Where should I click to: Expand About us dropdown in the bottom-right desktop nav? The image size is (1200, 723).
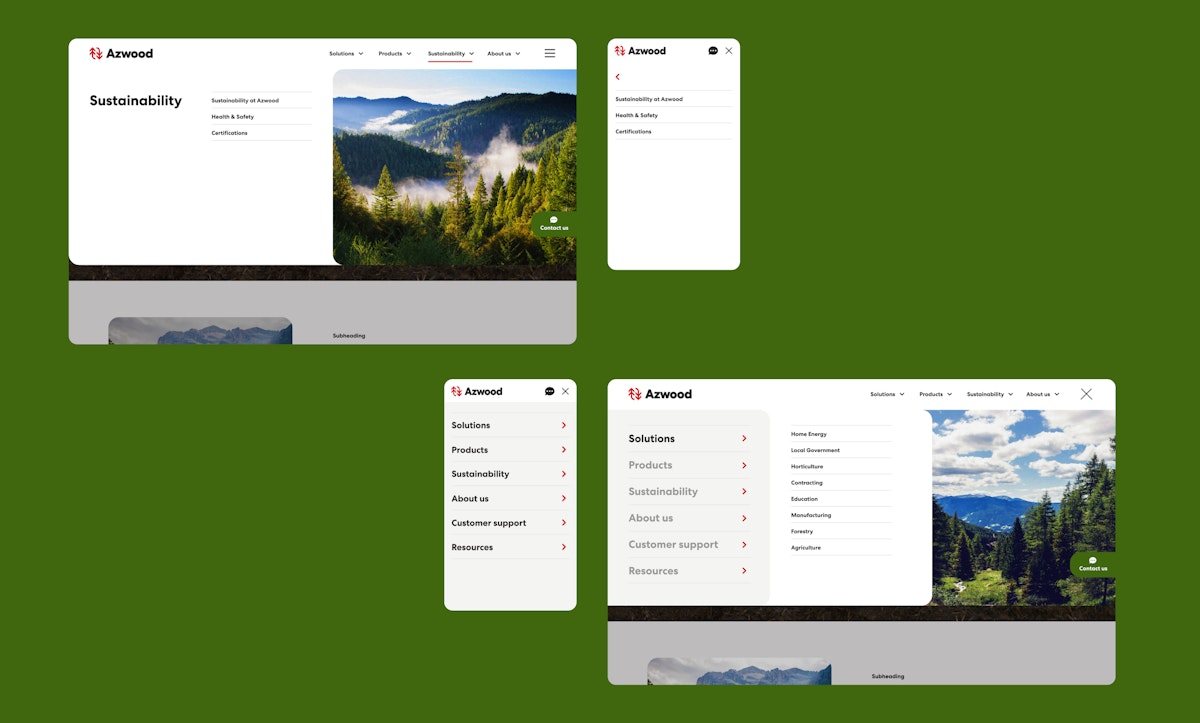coord(1043,395)
